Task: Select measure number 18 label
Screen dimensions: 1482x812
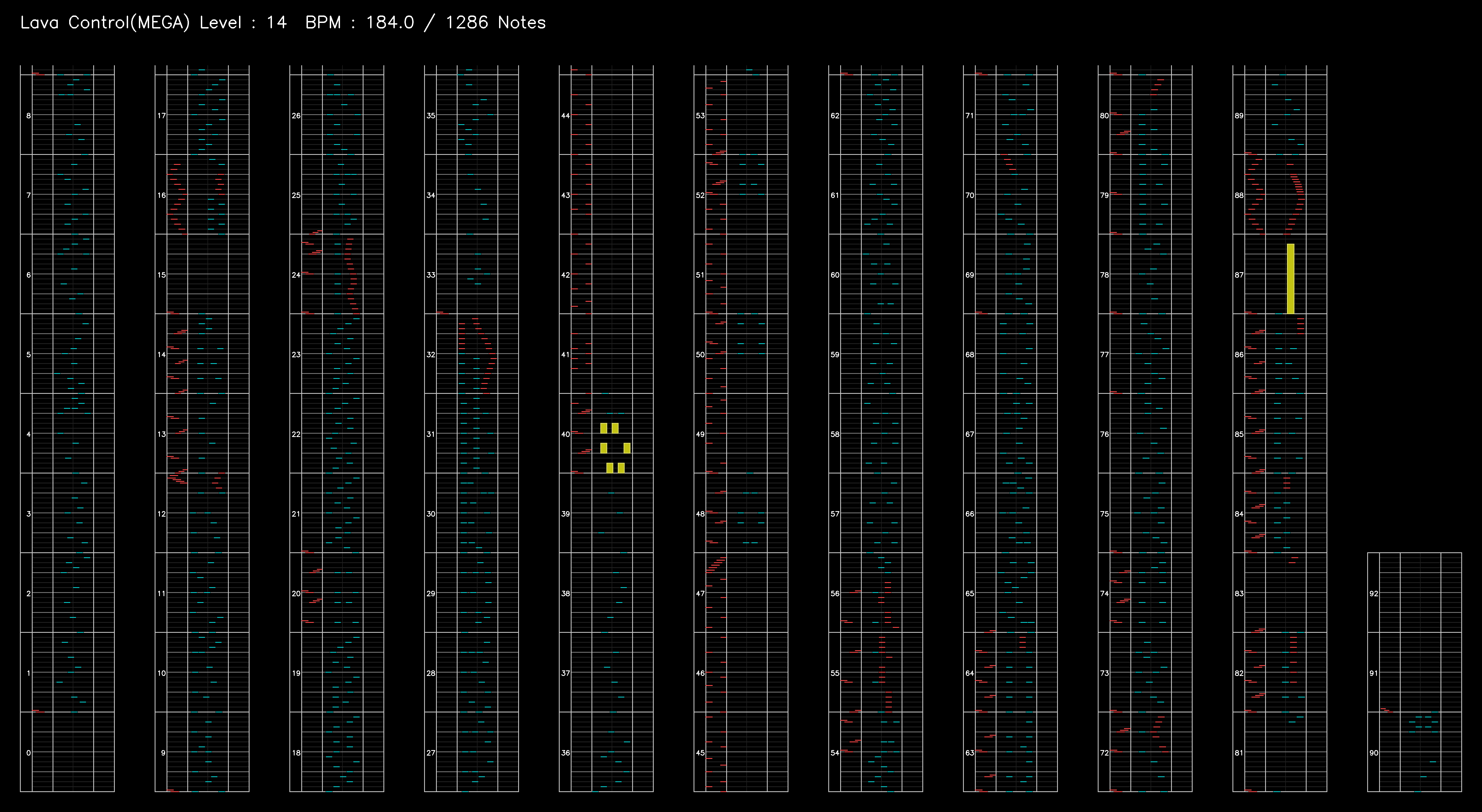Action: tap(296, 753)
